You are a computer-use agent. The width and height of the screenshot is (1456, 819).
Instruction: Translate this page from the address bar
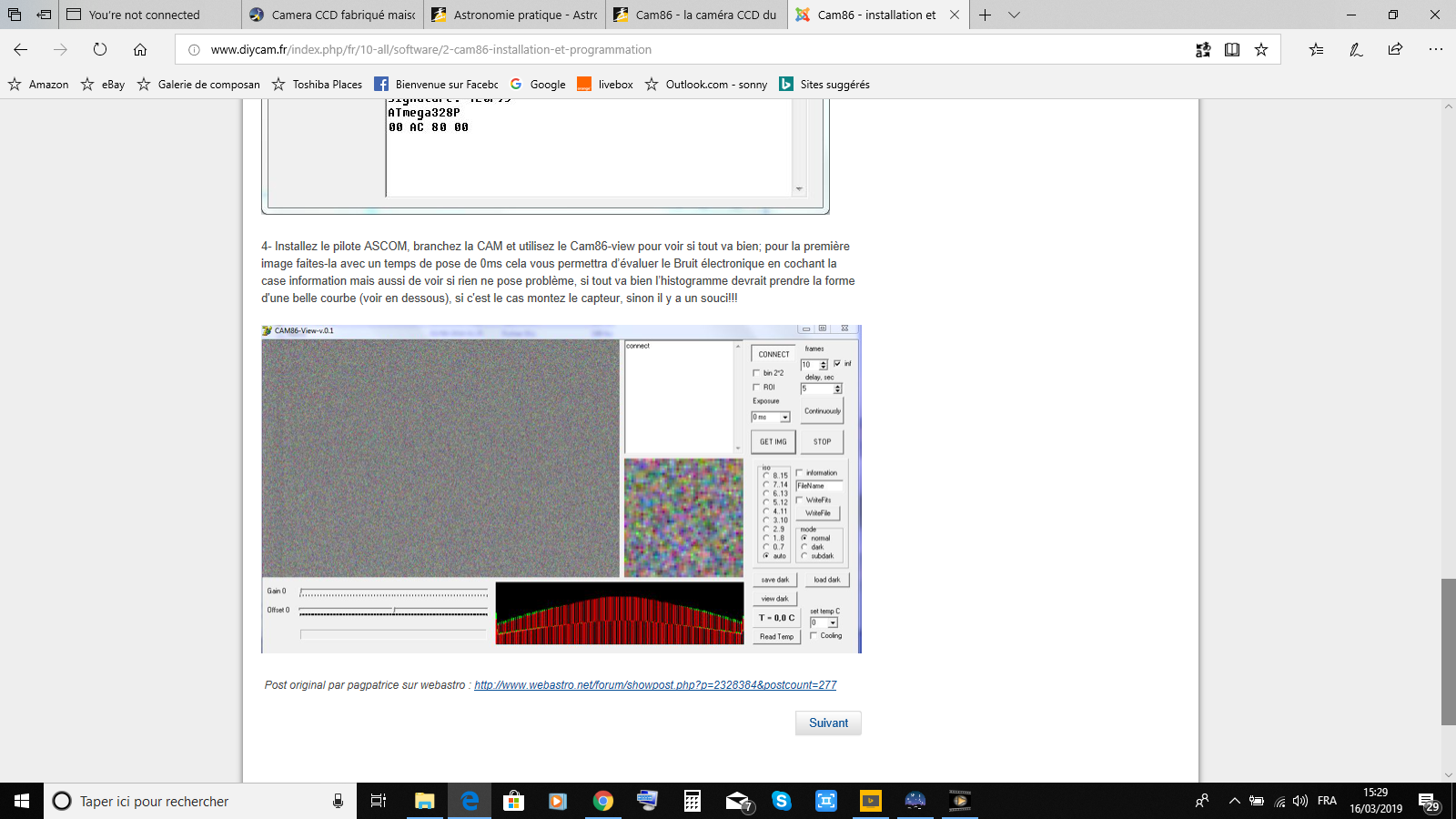click(1203, 50)
